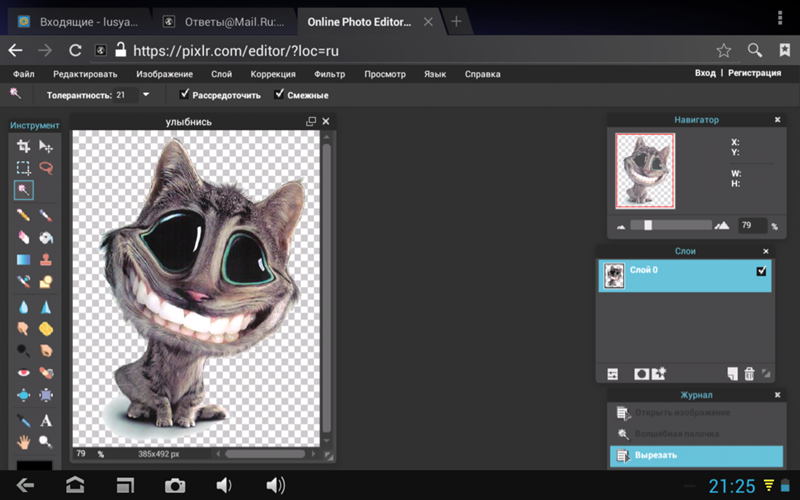800x500 pixels.
Task: Click the Толерантность value field
Action: [126, 95]
